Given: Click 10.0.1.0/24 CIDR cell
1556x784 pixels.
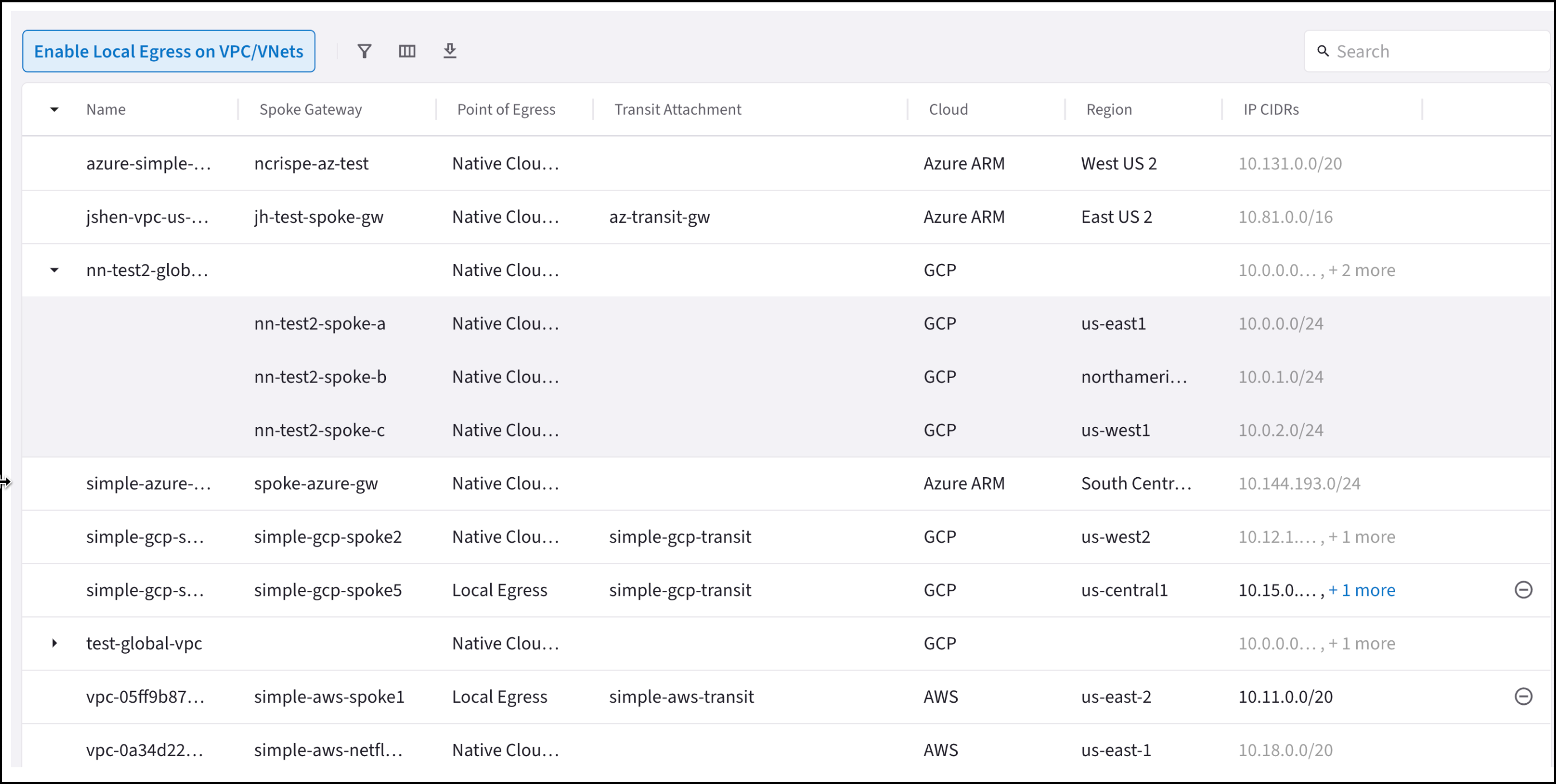Looking at the screenshot, I should click(x=1280, y=377).
